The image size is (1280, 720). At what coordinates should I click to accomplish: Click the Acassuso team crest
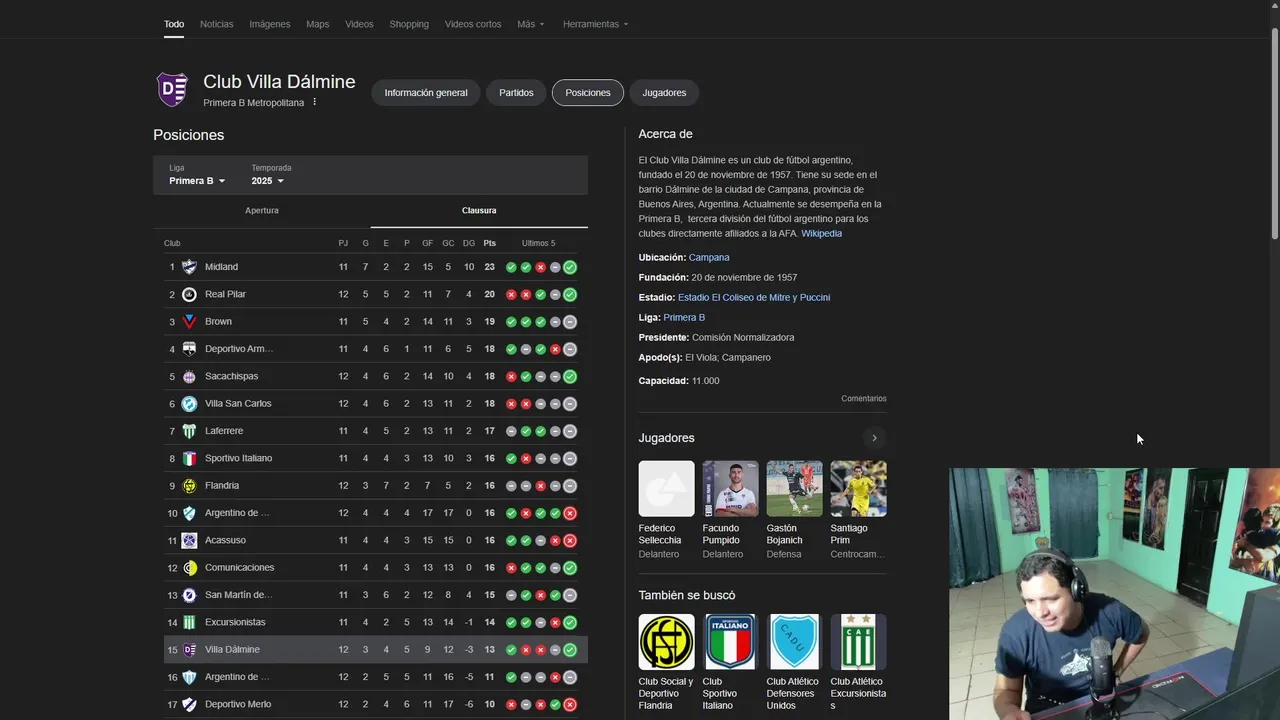tap(189, 540)
